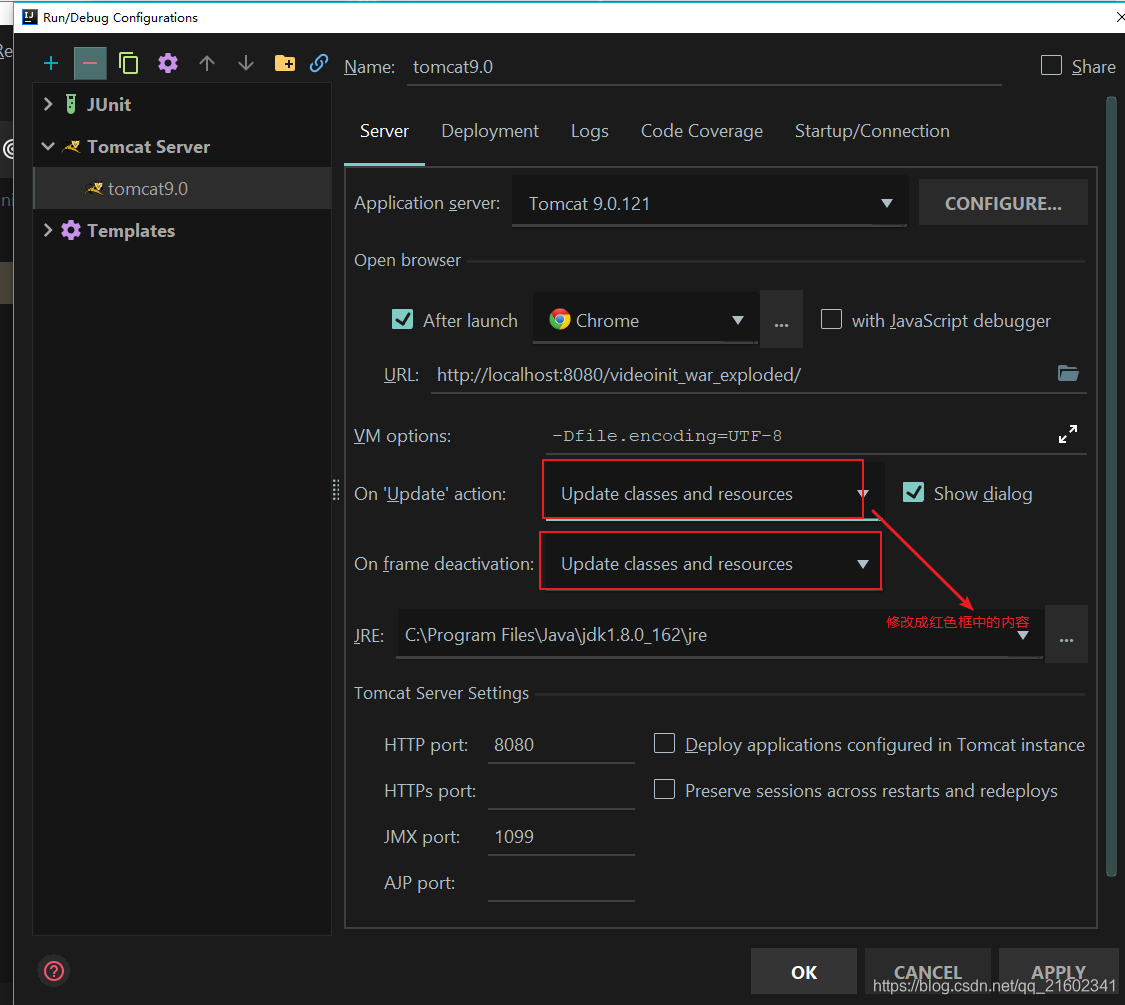Enable Deploy applications configured in Tomcat instance

tap(664, 743)
